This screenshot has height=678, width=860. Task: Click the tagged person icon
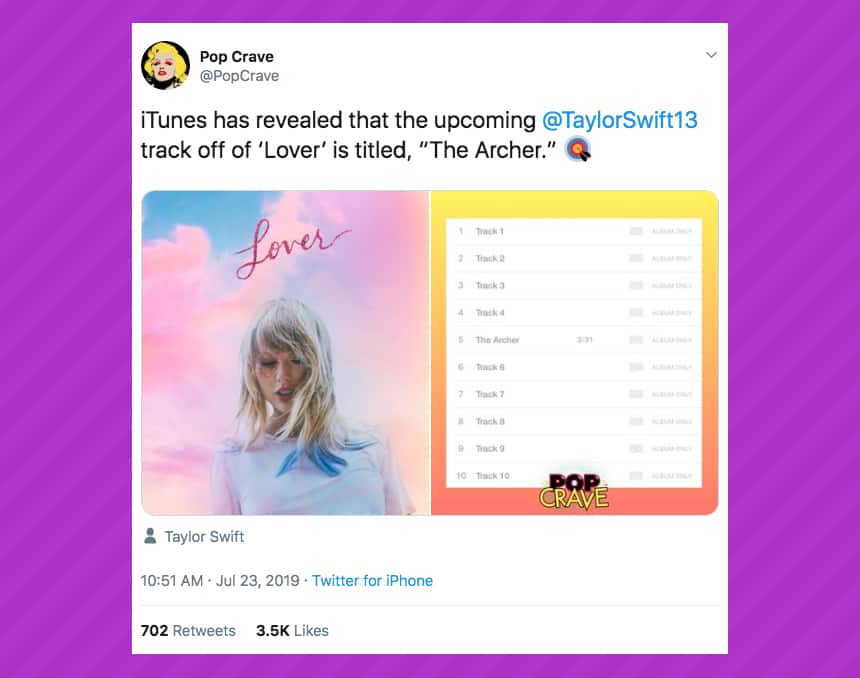150,536
